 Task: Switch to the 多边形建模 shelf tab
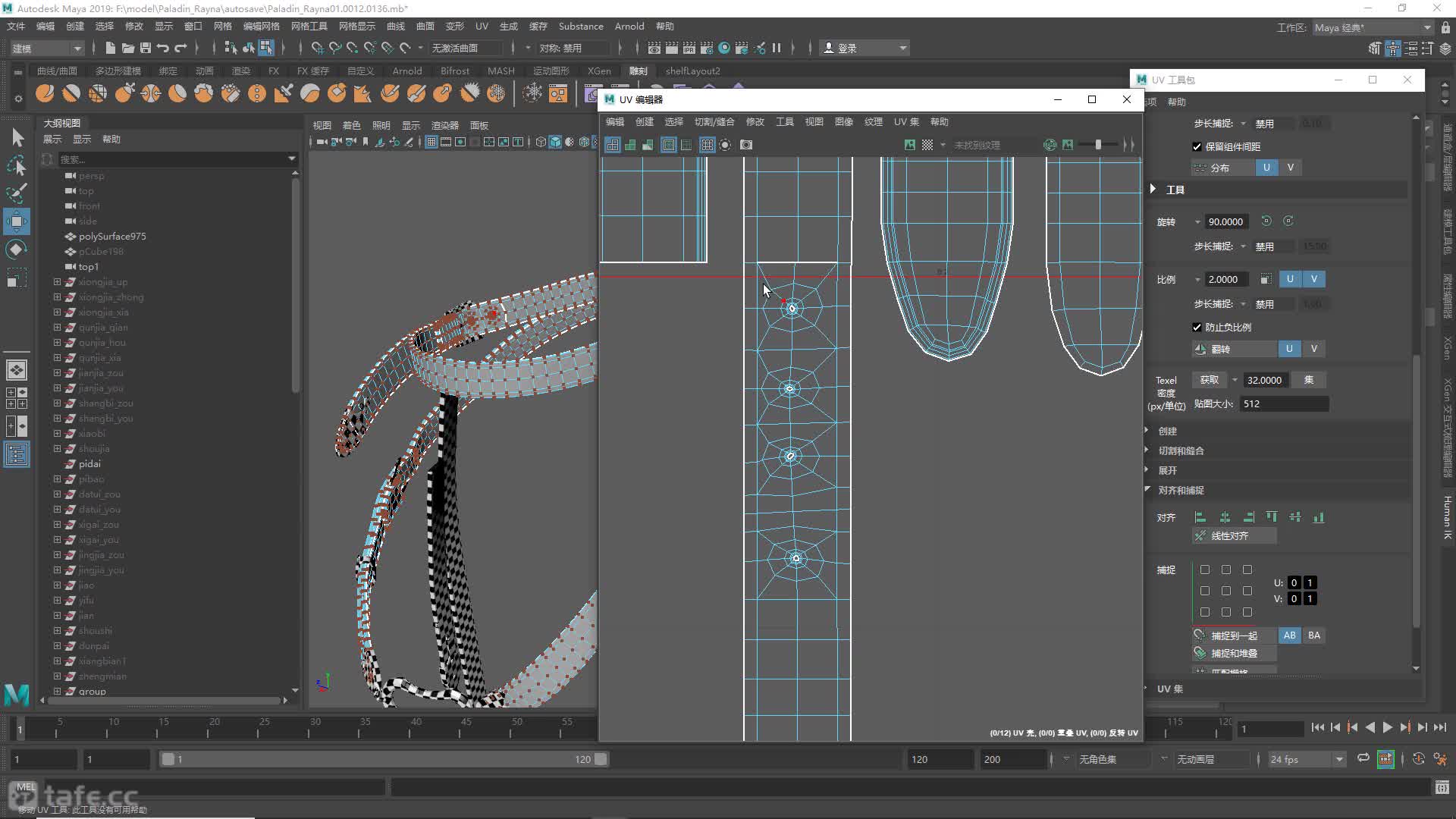[118, 71]
